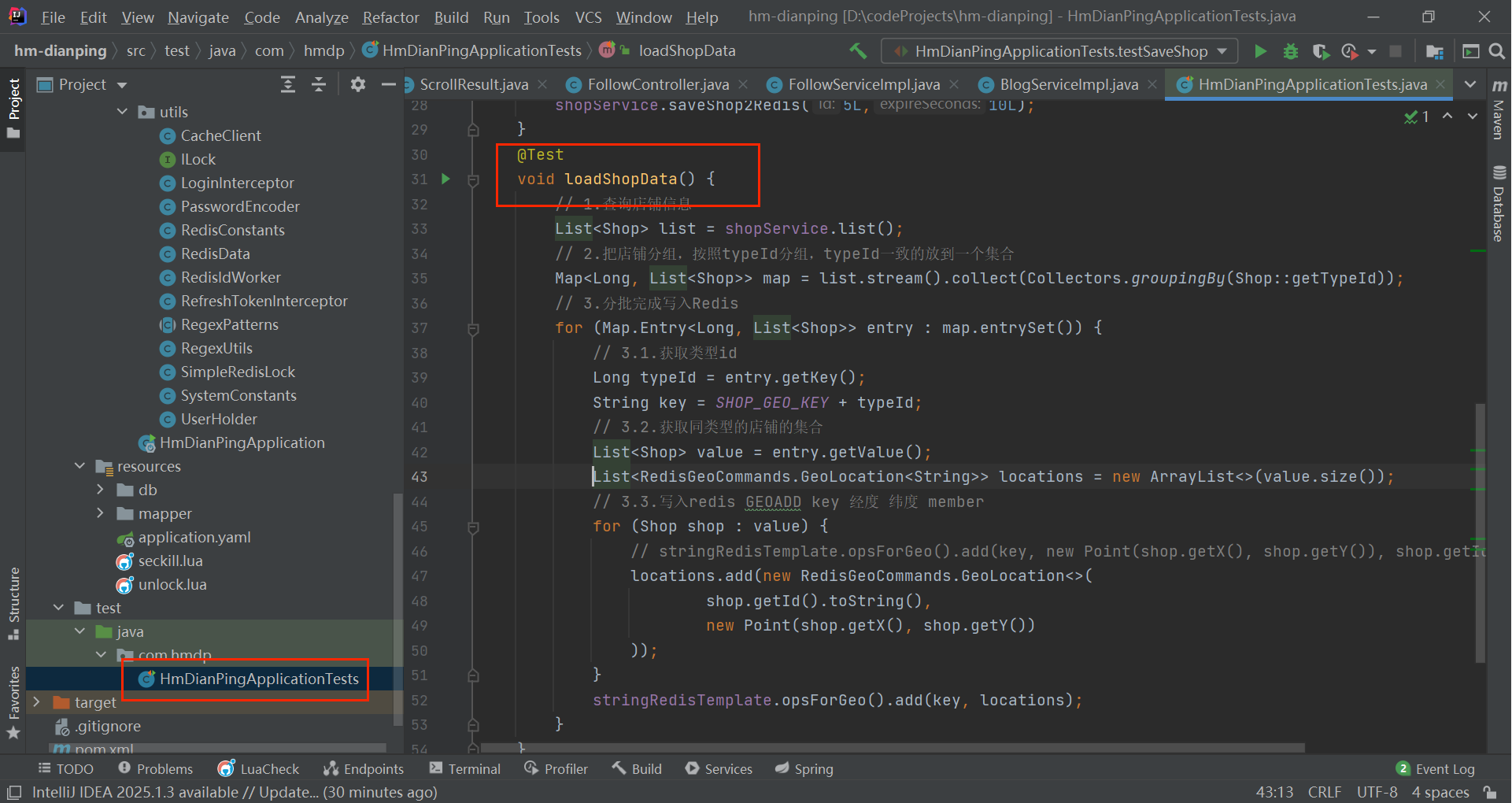
Task: Open the Database tool window
Action: click(x=1499, y=204)
